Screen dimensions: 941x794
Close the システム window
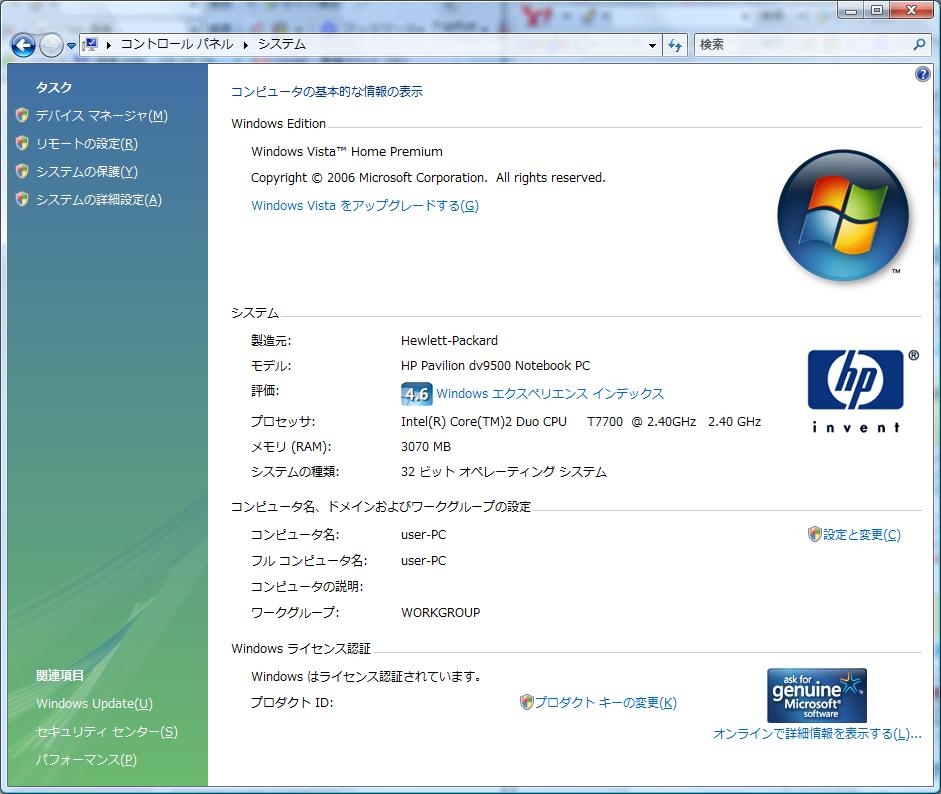pos(912,9)
